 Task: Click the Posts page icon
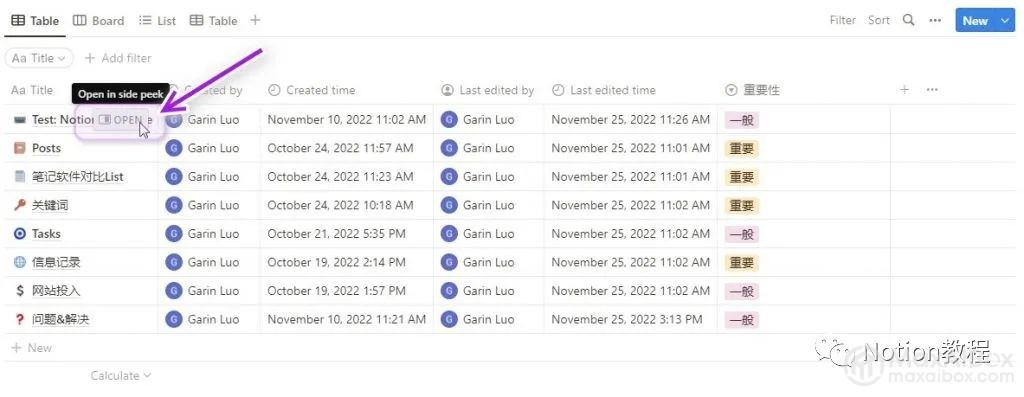20,148
